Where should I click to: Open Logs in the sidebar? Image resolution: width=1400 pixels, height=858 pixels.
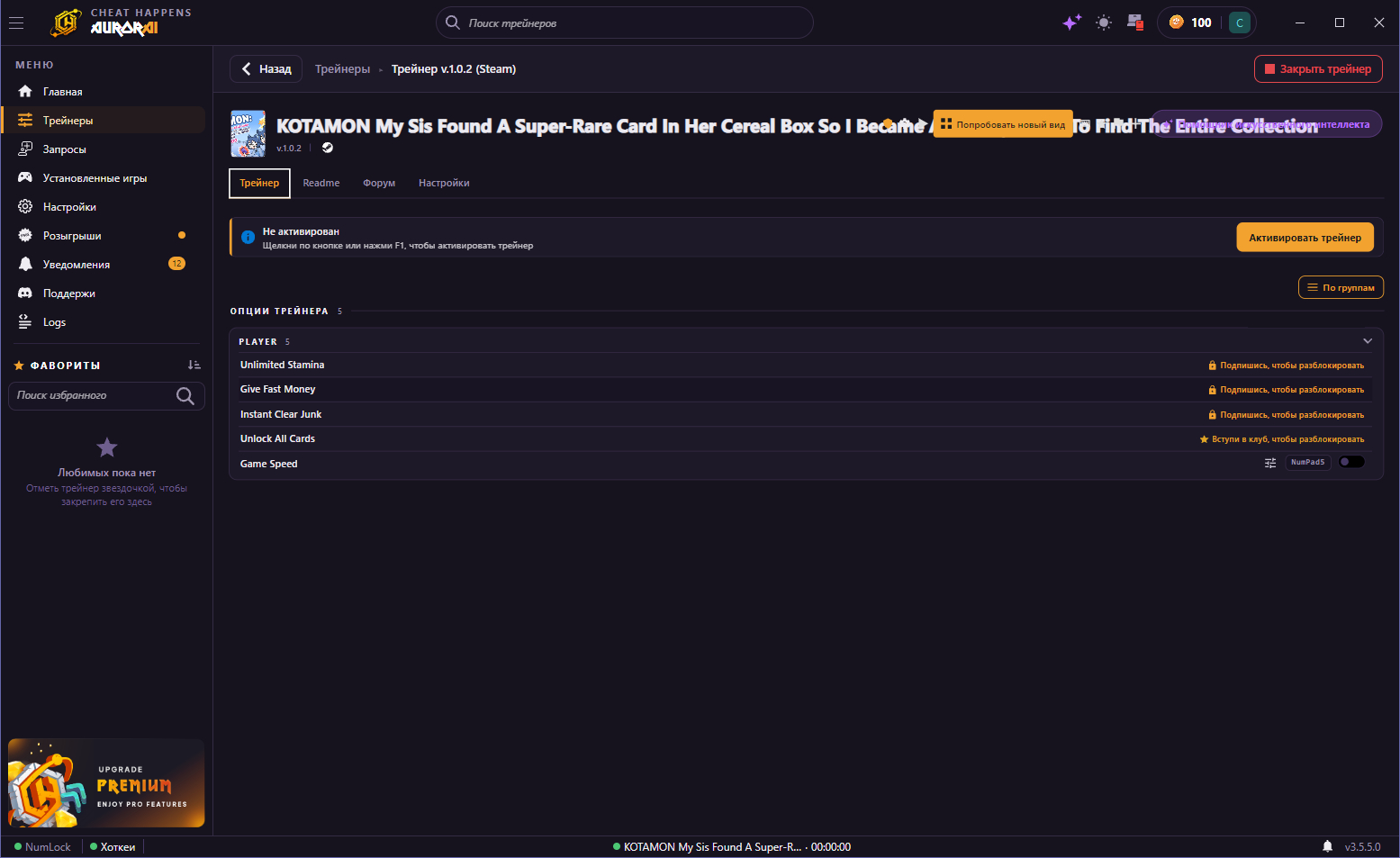point(105,322)
